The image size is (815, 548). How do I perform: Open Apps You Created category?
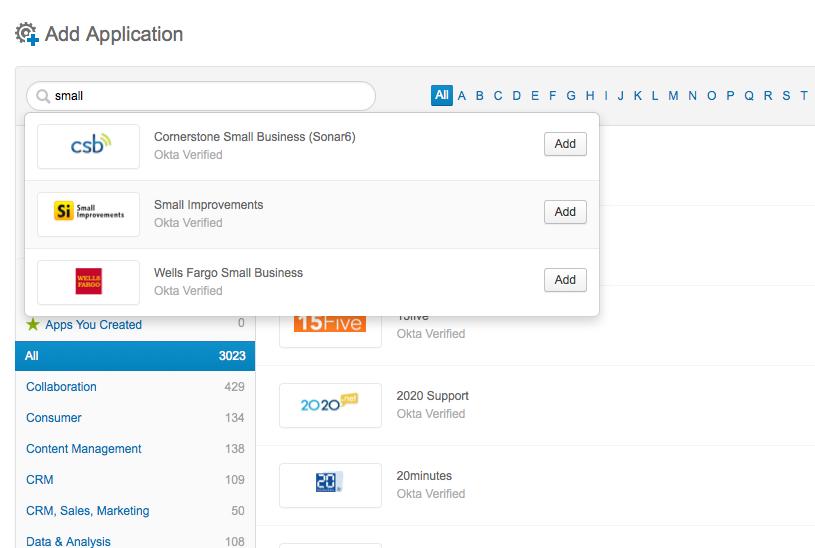[x=93, y=325]
